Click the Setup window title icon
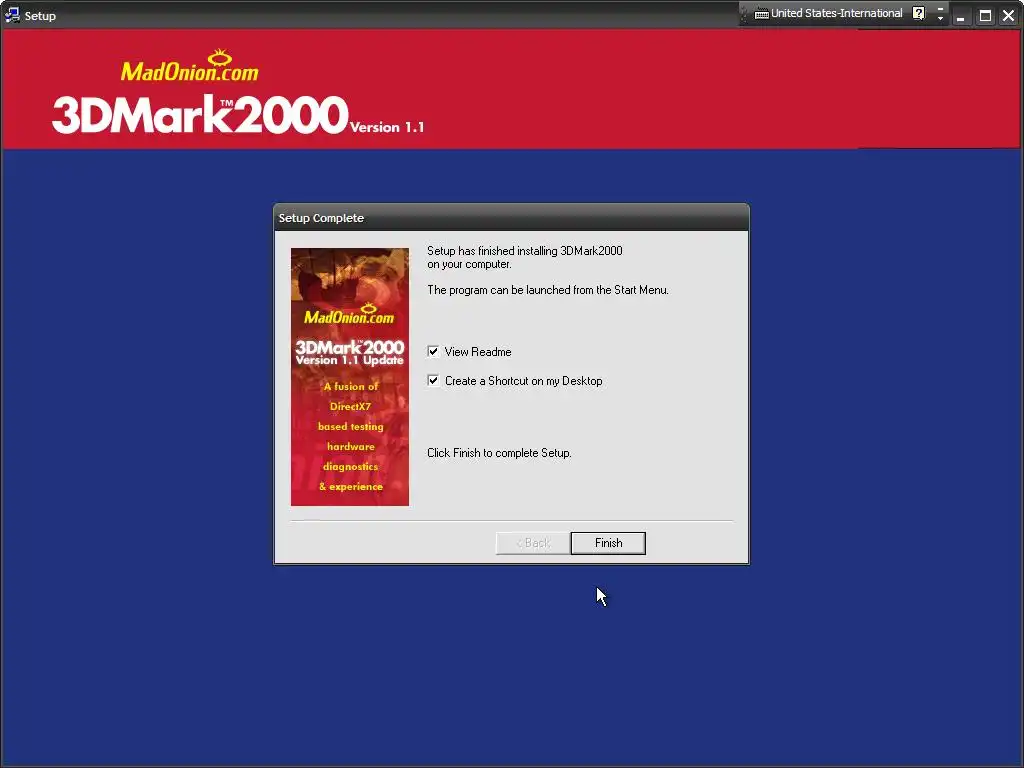This screenshot has width=1024, height=768. click(x=12, y=15)
